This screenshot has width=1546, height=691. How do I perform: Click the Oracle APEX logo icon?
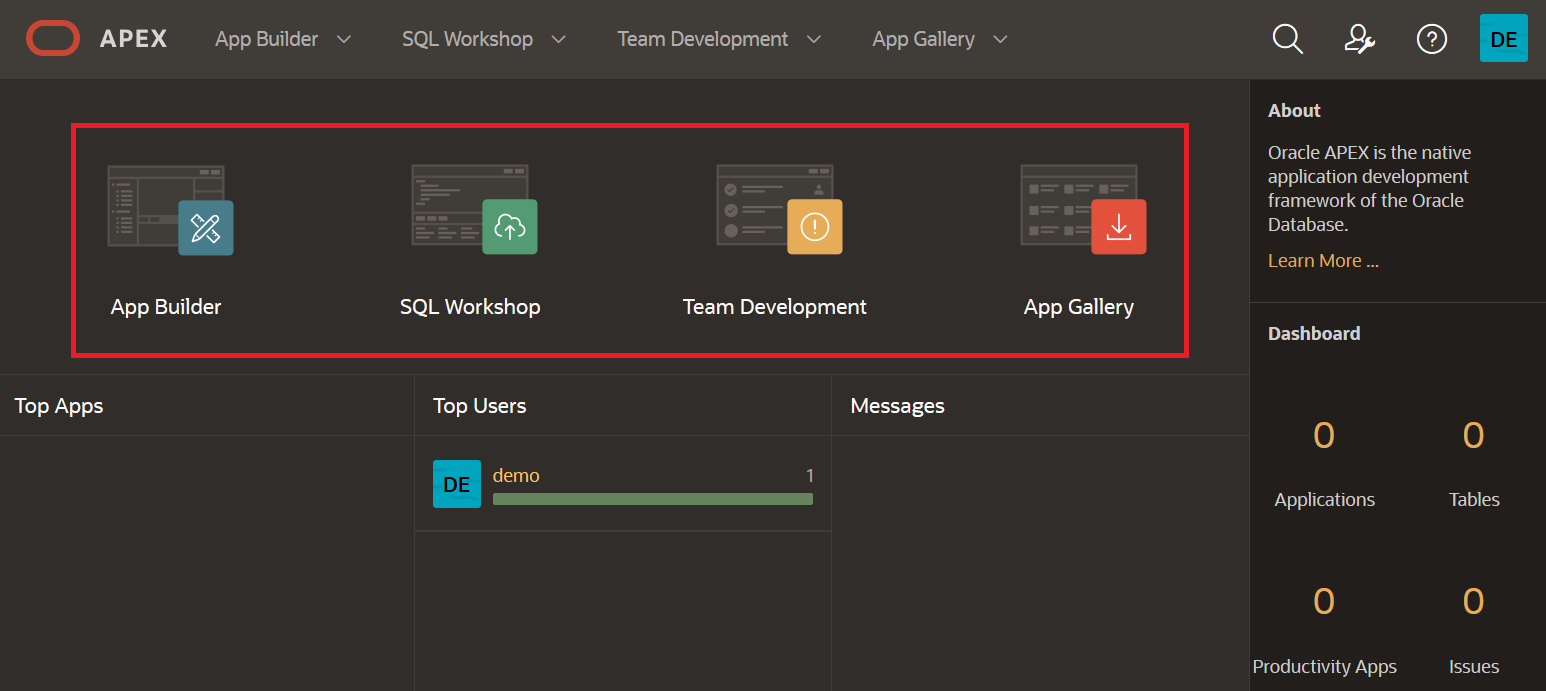(x=53, y=39)
